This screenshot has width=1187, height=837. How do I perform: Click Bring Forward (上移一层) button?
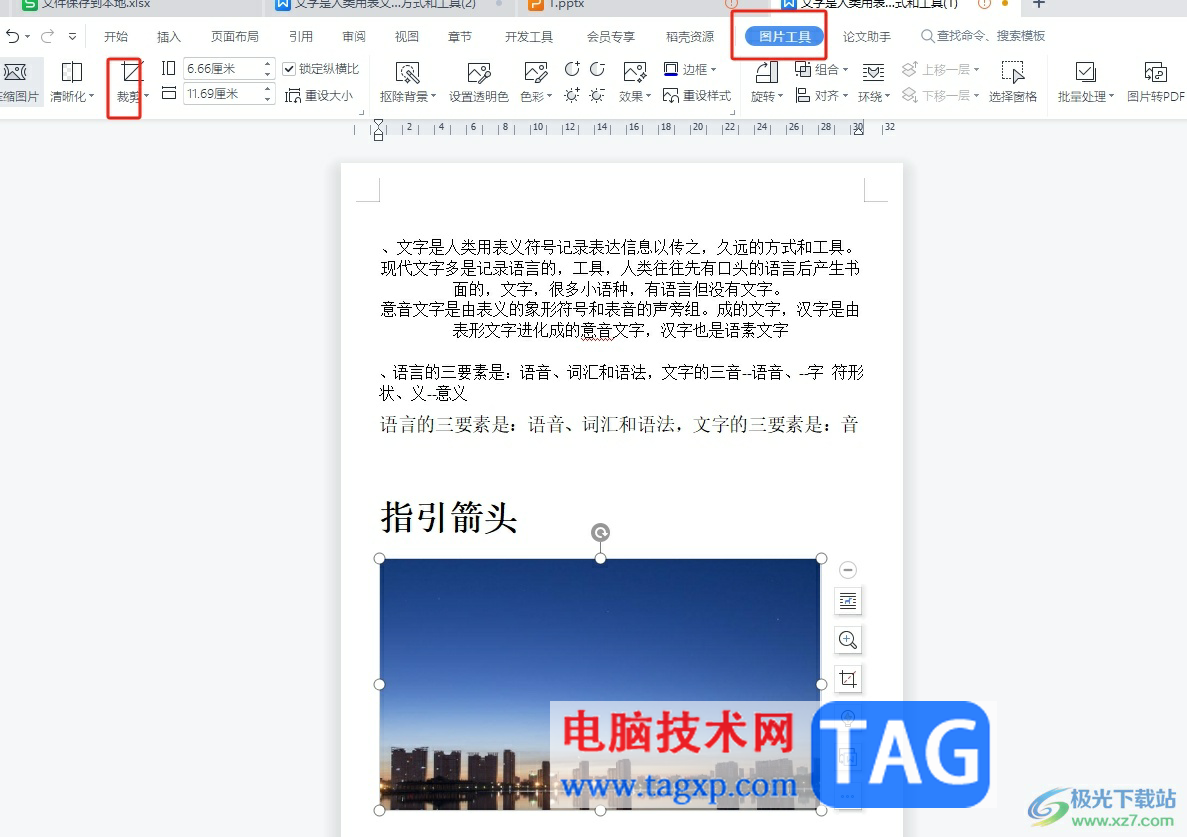(x=940, y=70)
